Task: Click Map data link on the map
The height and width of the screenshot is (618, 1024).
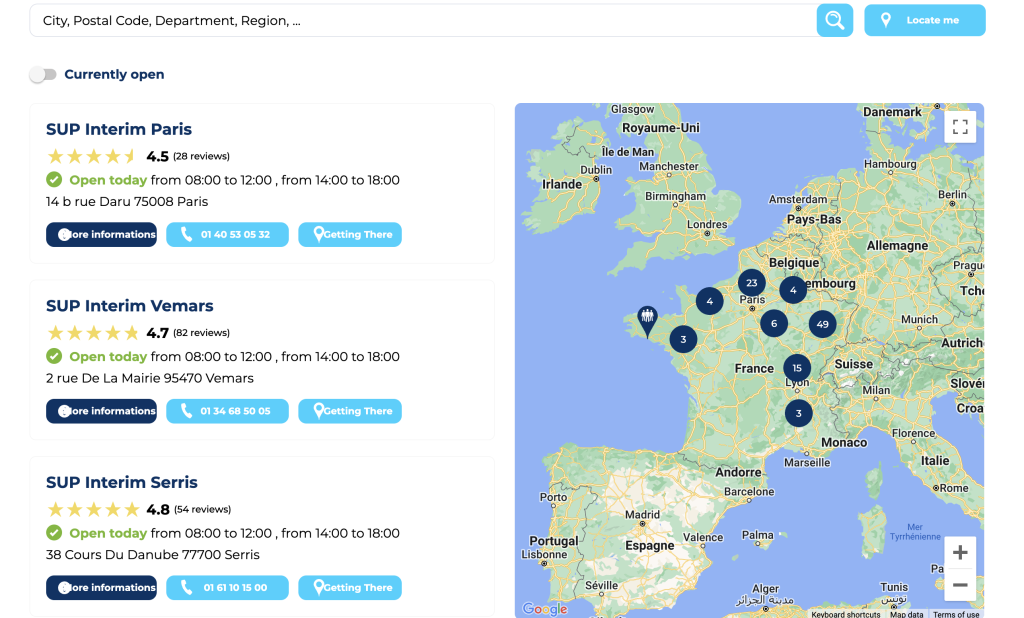Action: click(x=906, y=614)
